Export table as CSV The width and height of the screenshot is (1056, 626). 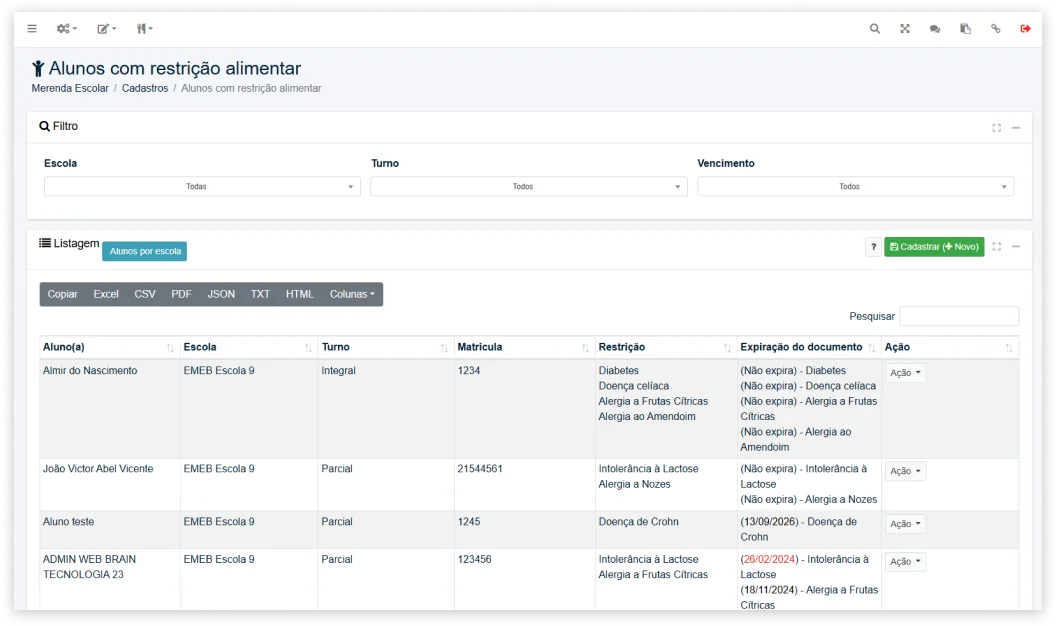click(145, 294)
